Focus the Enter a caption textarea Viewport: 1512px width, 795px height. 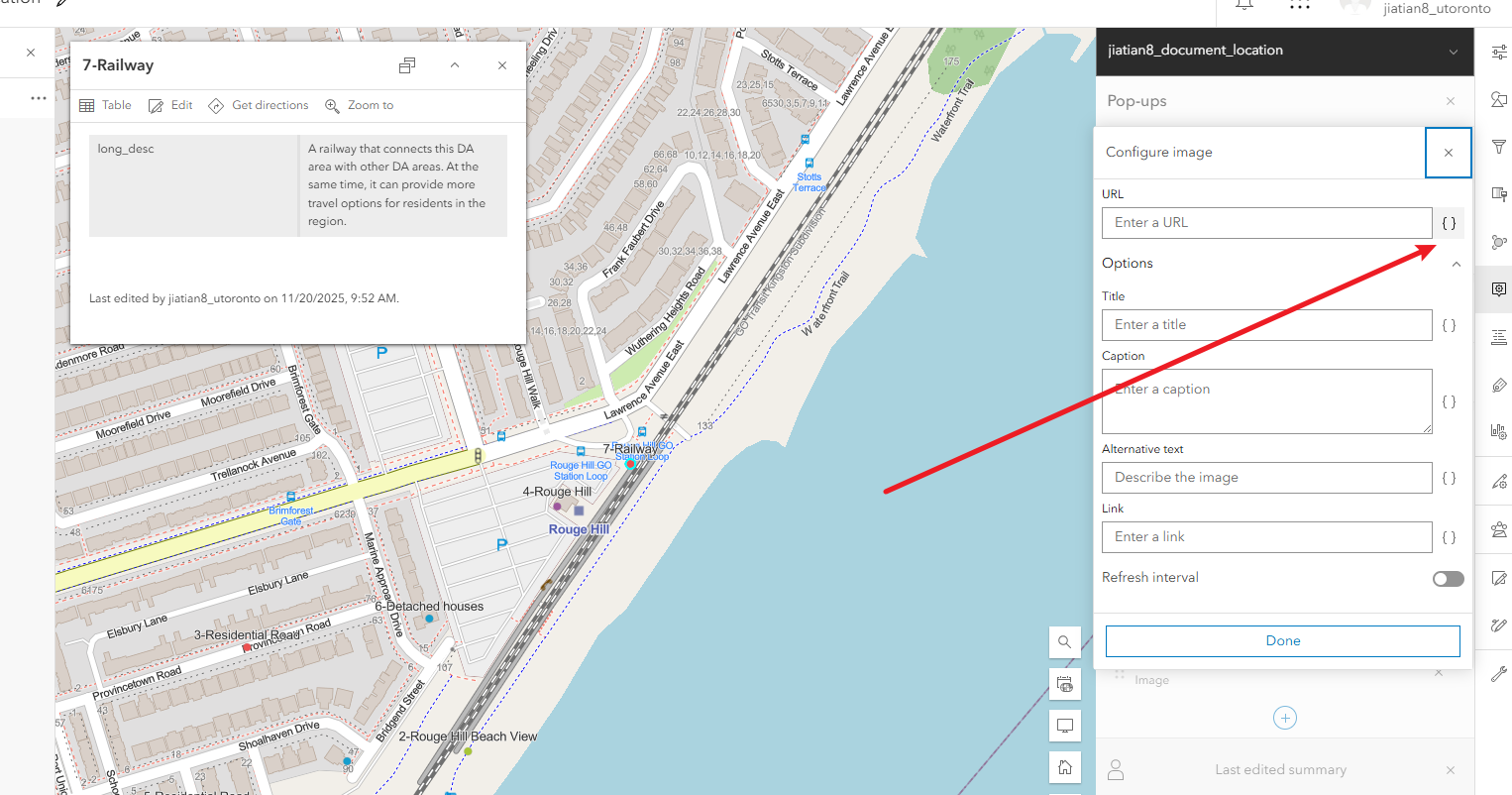1267,401
